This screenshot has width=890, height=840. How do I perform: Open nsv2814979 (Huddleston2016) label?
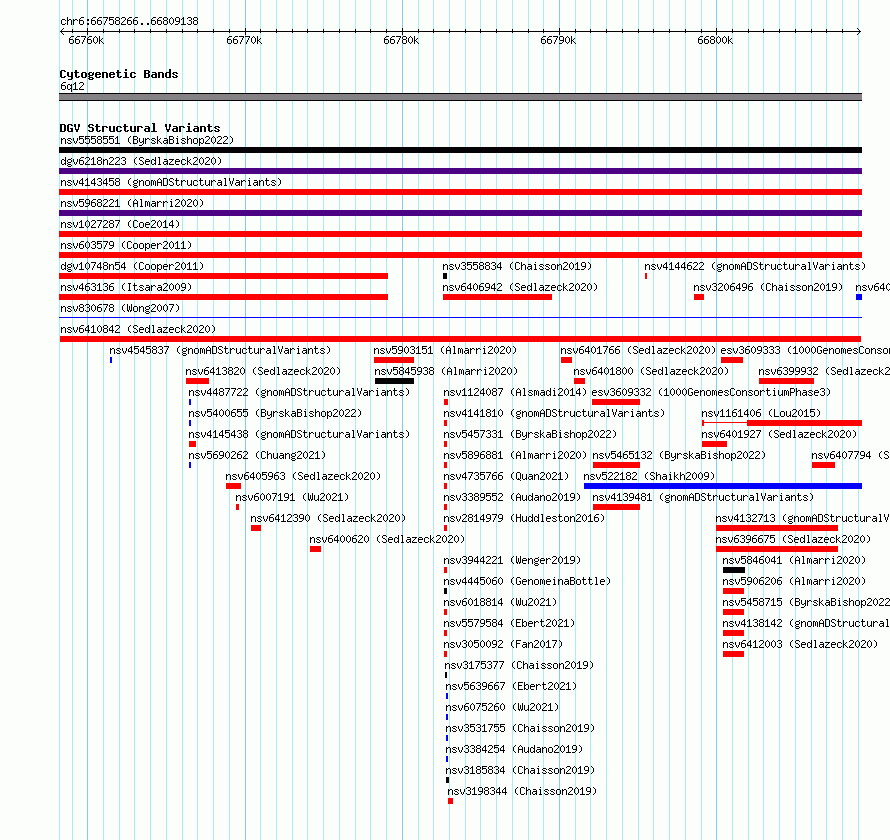click(x=524, y=518)
